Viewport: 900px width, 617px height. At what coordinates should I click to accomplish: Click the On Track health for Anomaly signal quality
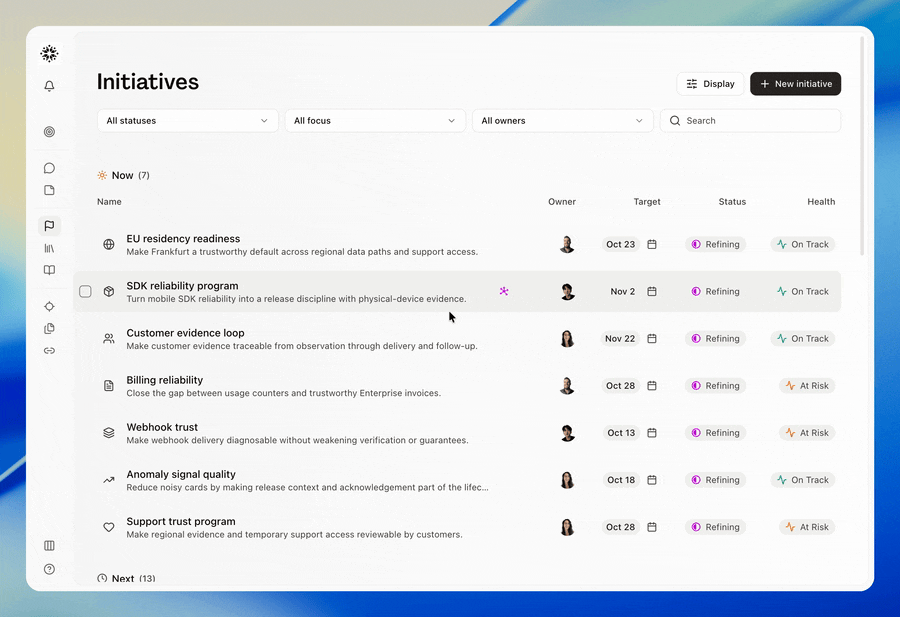point(803,480)
